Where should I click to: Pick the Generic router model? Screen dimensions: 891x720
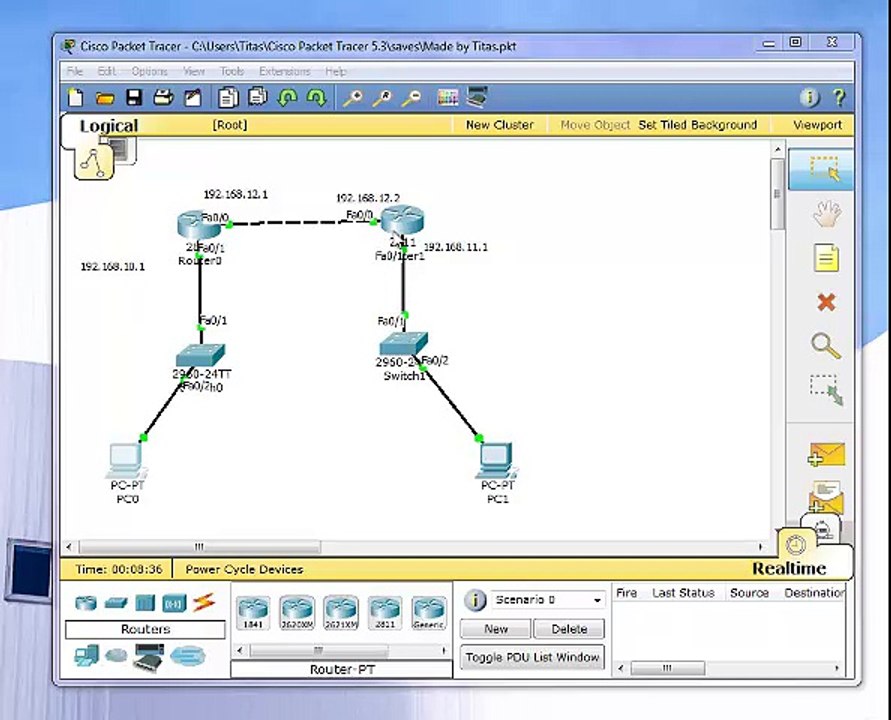(x=428, y=613)
